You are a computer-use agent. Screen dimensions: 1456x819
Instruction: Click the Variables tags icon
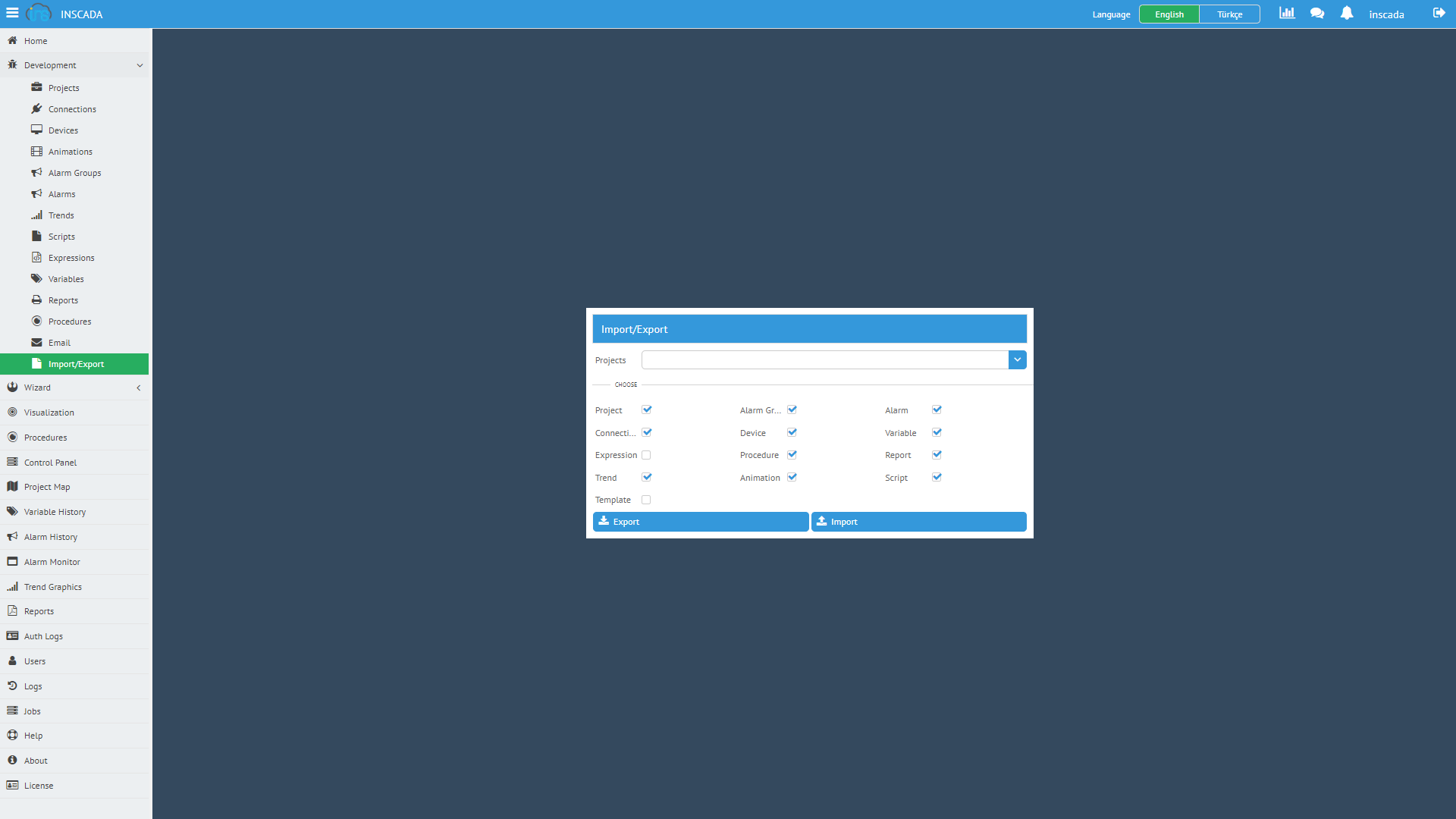click(x=36, y=278)
